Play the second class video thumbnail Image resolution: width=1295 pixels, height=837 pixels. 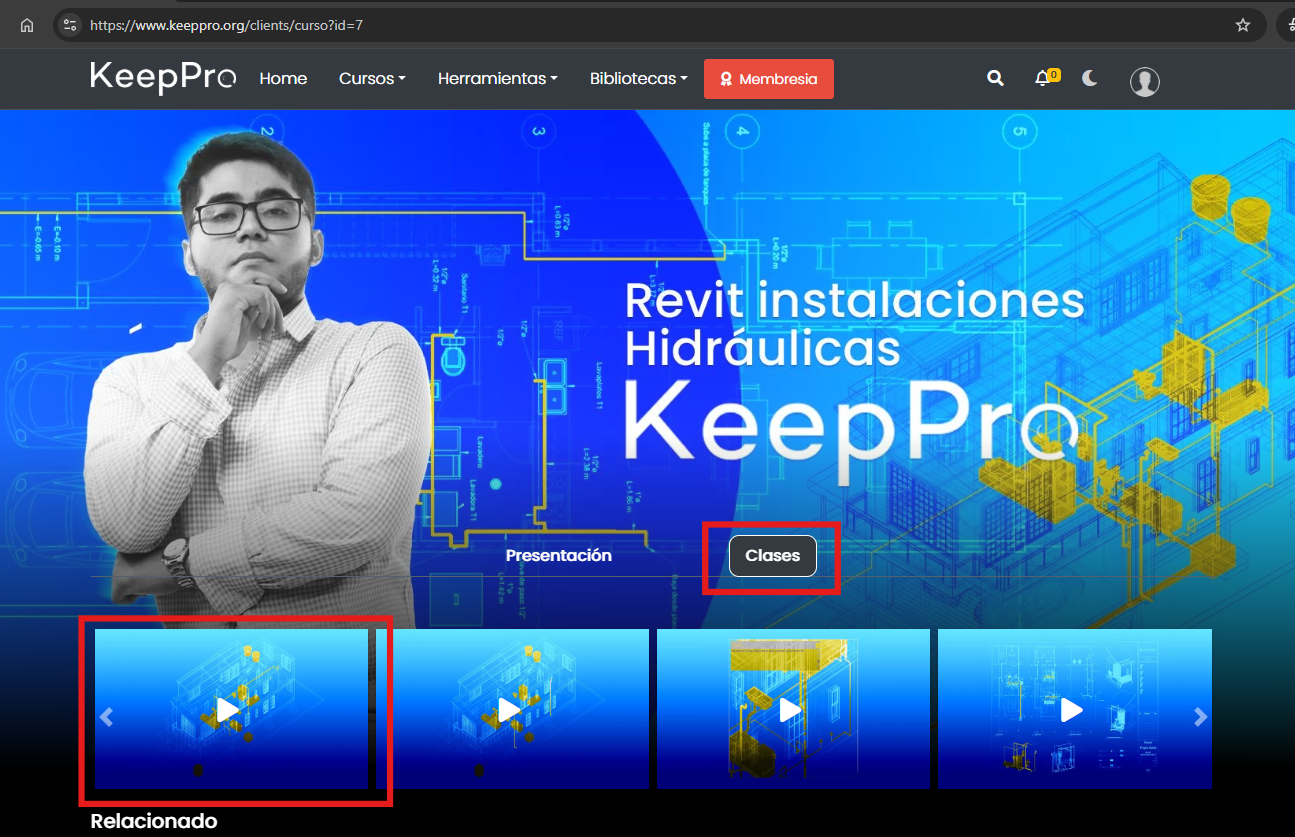coord(512,709)
